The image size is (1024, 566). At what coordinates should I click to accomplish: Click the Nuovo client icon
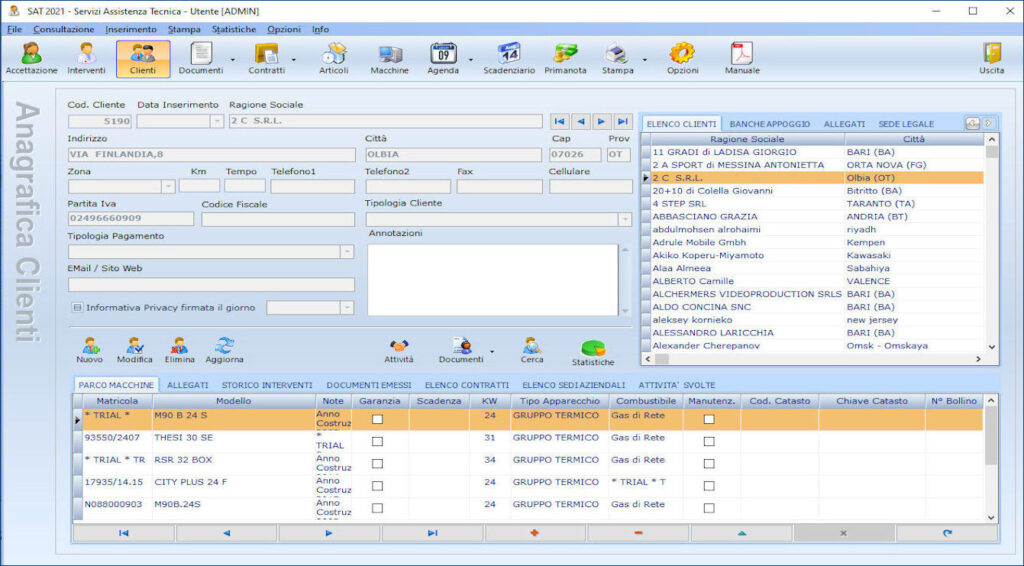89,351
